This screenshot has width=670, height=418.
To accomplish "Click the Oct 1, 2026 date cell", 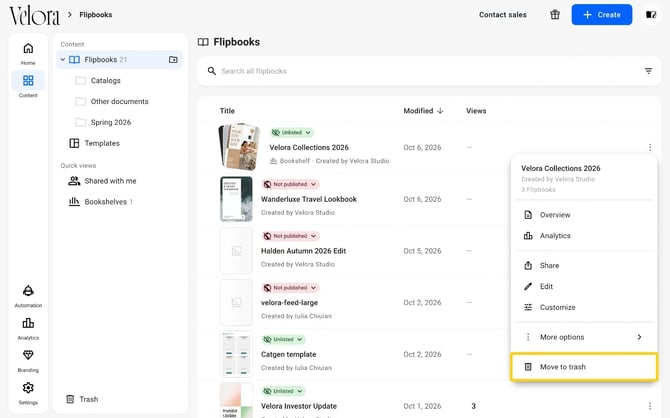I will (422, 406).
